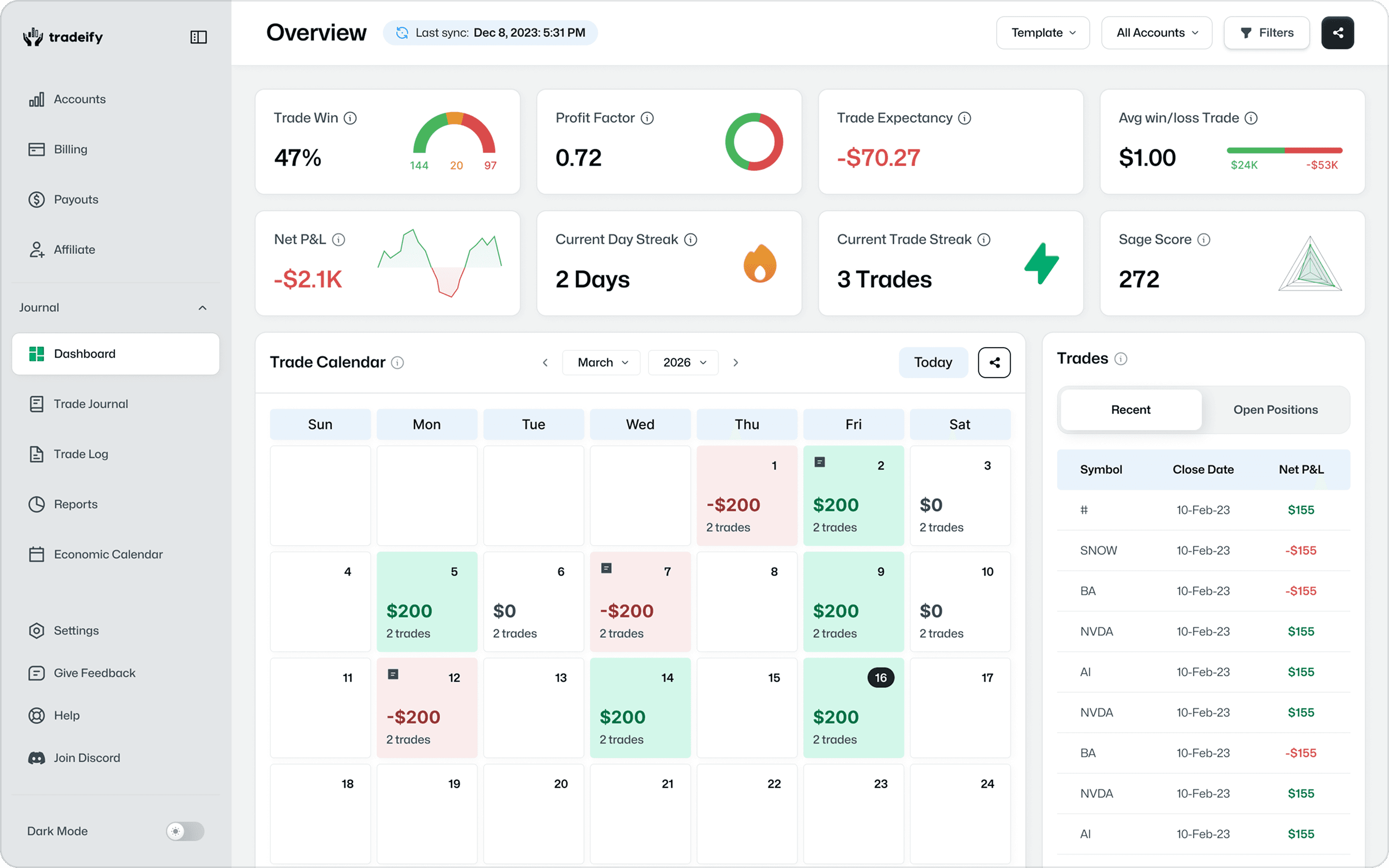Collapse the Journal section chevron
Screen dimensions: 1389x868
tap(202, 308)
